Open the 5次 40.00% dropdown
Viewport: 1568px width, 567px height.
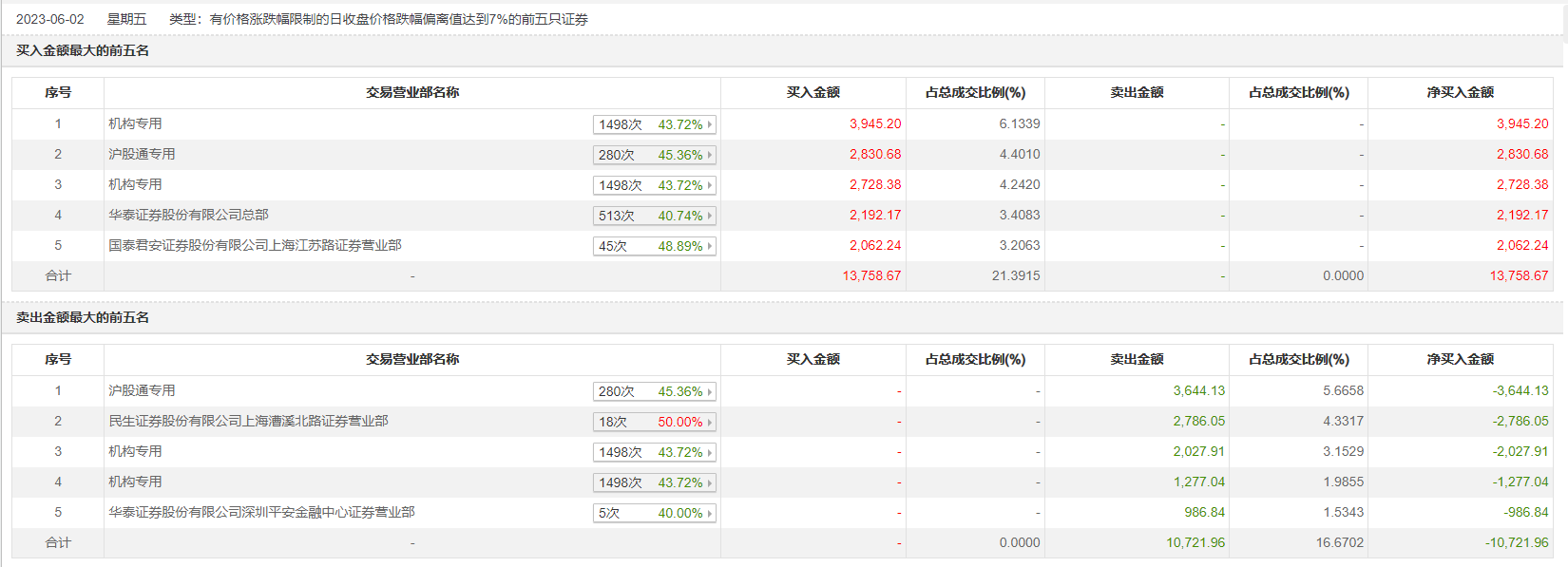click(654, 513)
